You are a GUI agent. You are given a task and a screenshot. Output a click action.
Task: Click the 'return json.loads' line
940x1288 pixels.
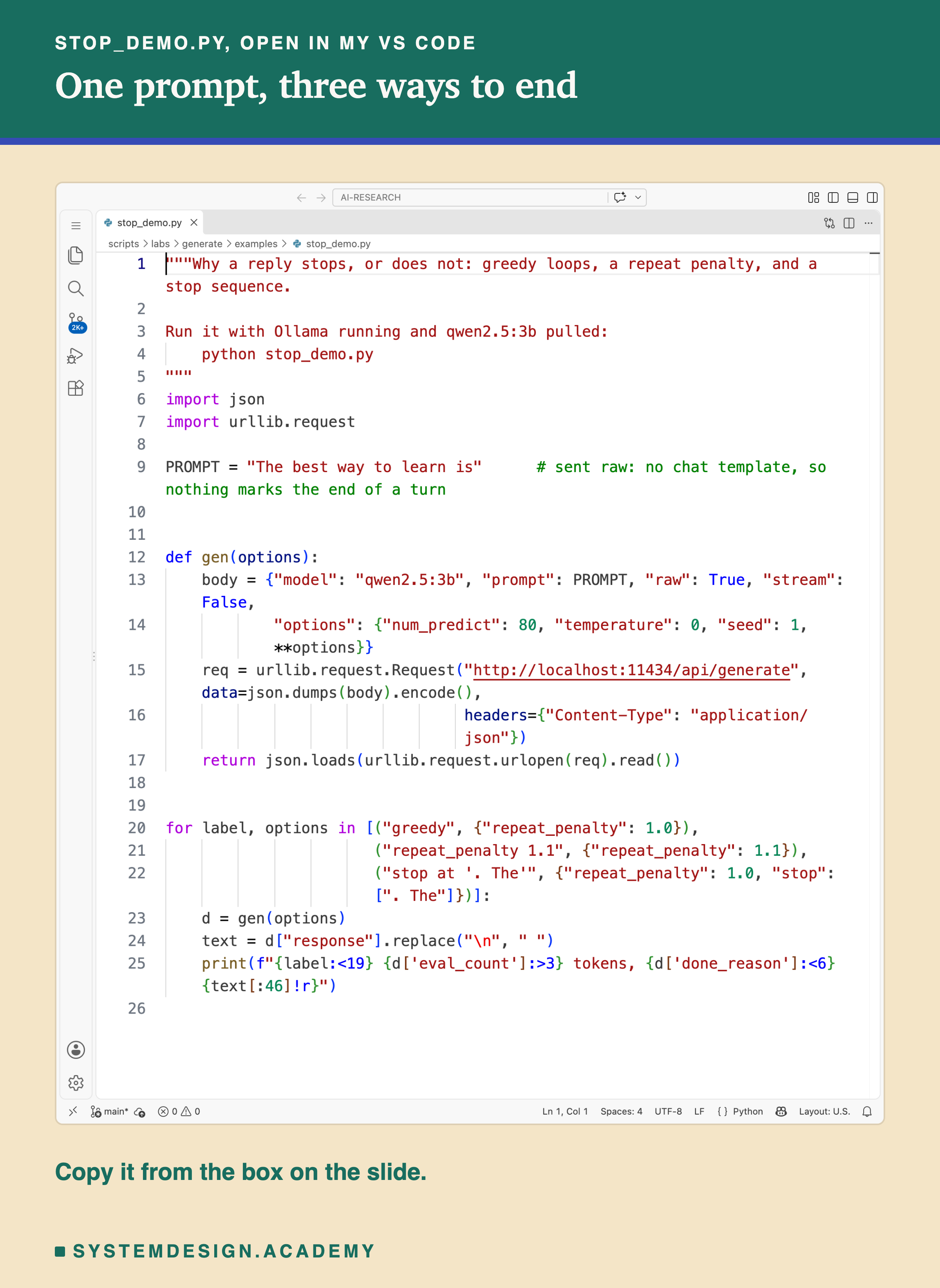pyautogui.click(x=441, y=760)
